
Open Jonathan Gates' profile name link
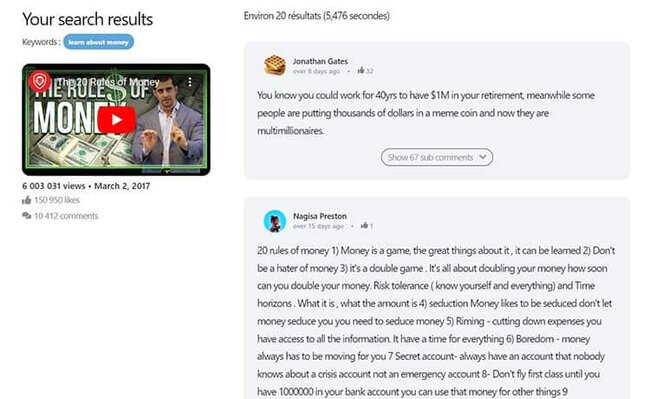coord(320,61)
